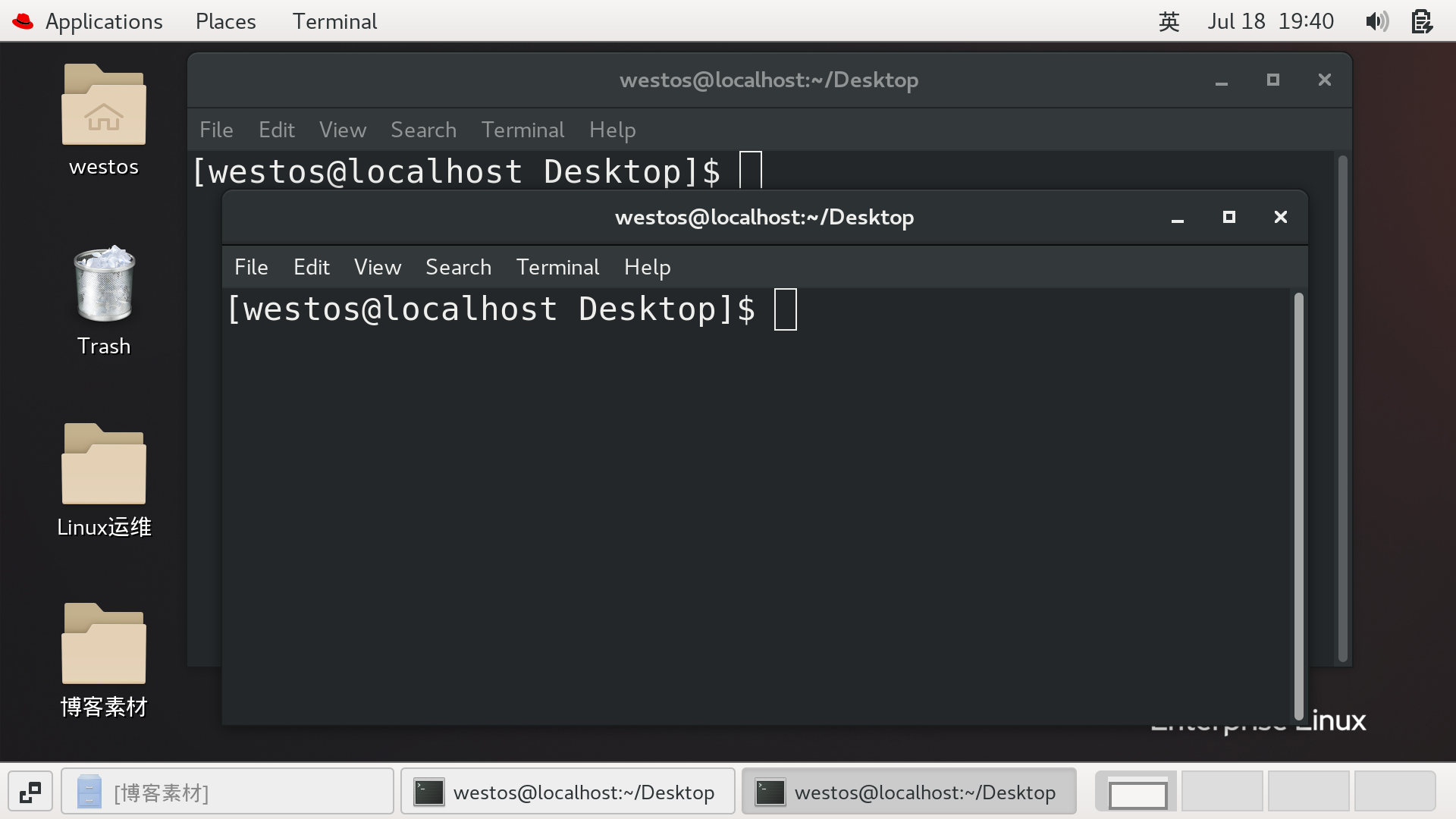Screen dimensions: 1456x819
Task: Click the front terminal vertical scrollbar
Action: tap(1299, 506)
